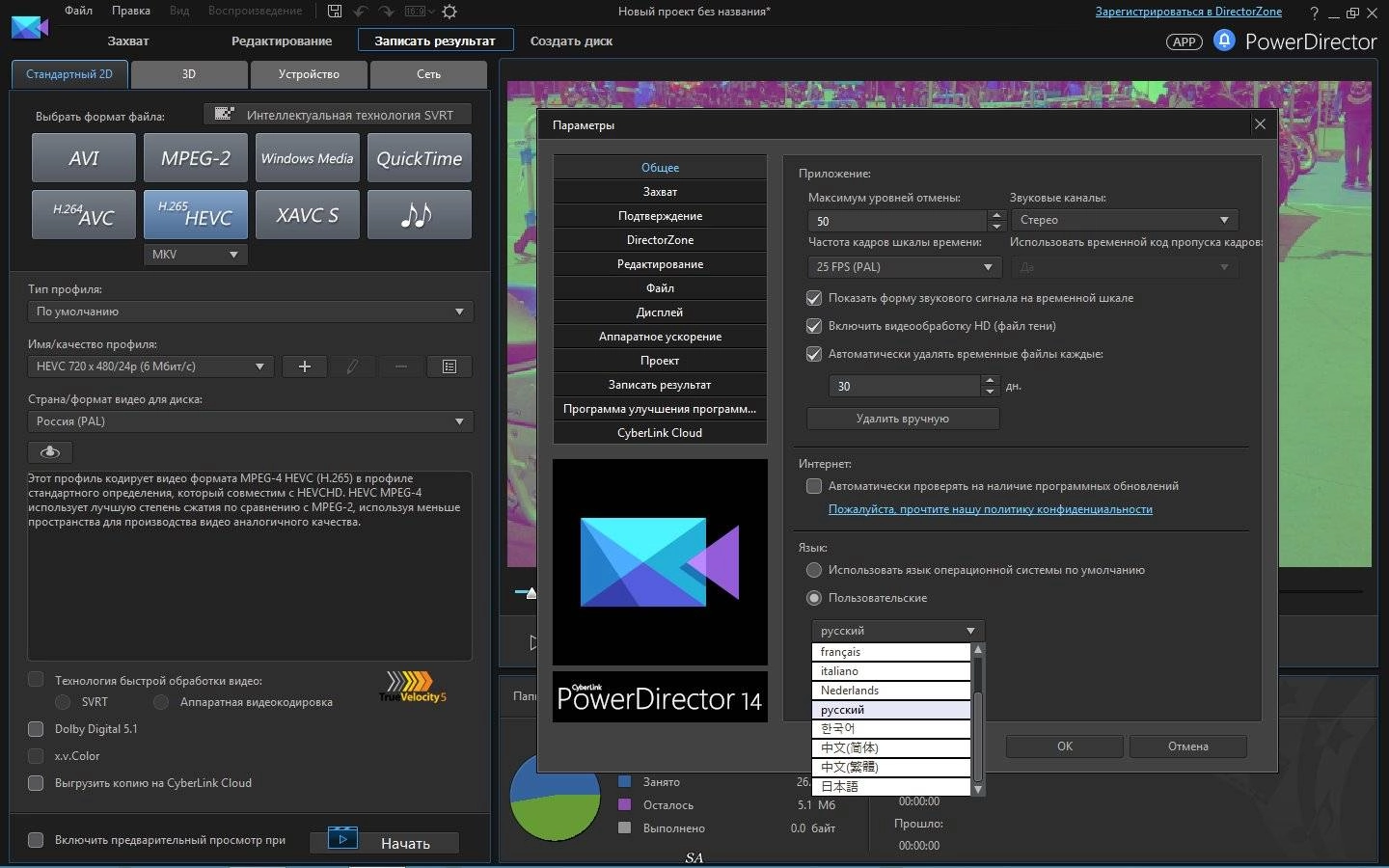Decrease days value with down stepper
This screenshot has width=1389, height=868.
pyautogui.click(x=990, y=392)
